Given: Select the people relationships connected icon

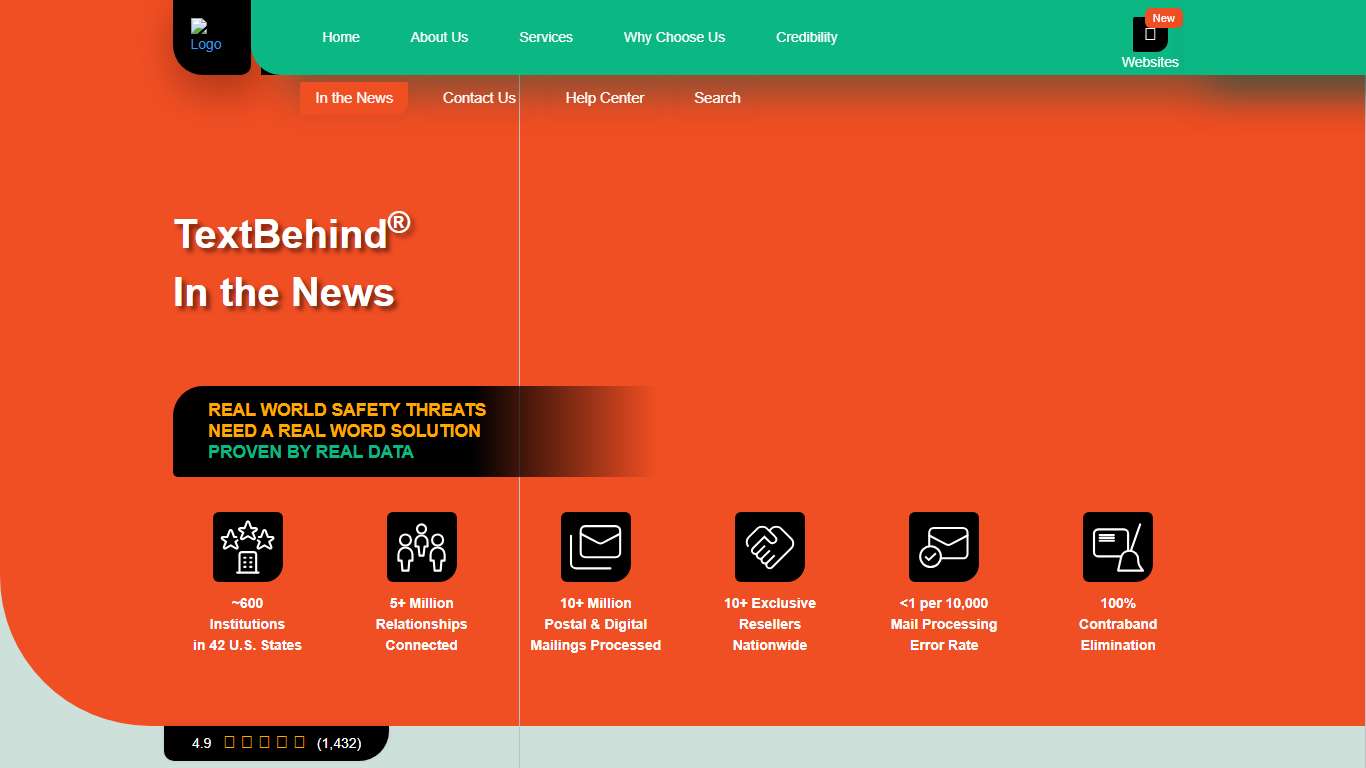Looking at the screenshot, I should click(x=422, y=547).
